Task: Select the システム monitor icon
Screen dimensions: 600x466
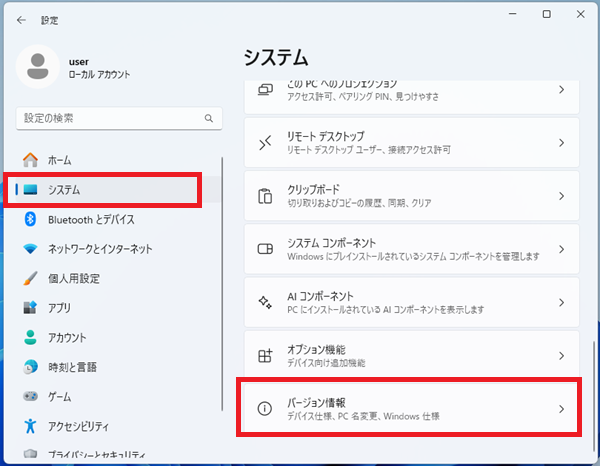Action: (x=30, y=189)
